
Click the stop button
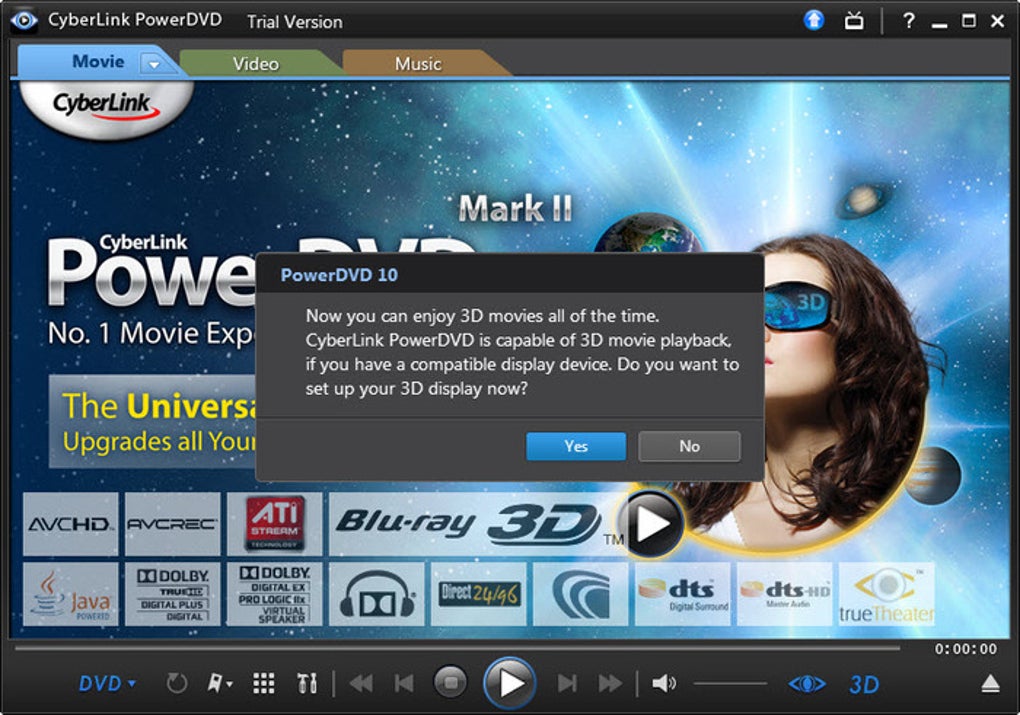click(x=450, y=682)
